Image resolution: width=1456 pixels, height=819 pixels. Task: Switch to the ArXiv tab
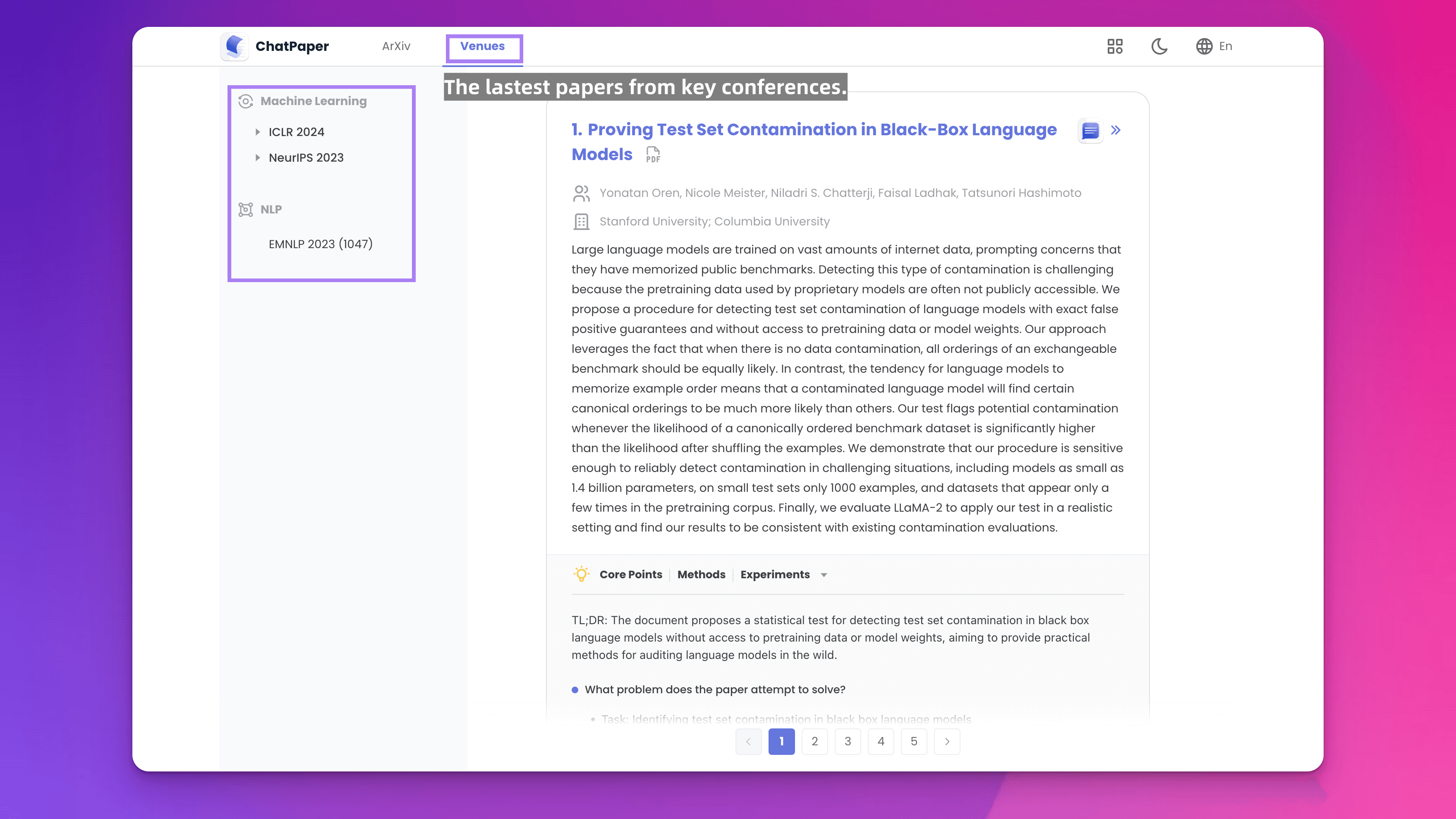pyautogui.click(x=396, y=46)
